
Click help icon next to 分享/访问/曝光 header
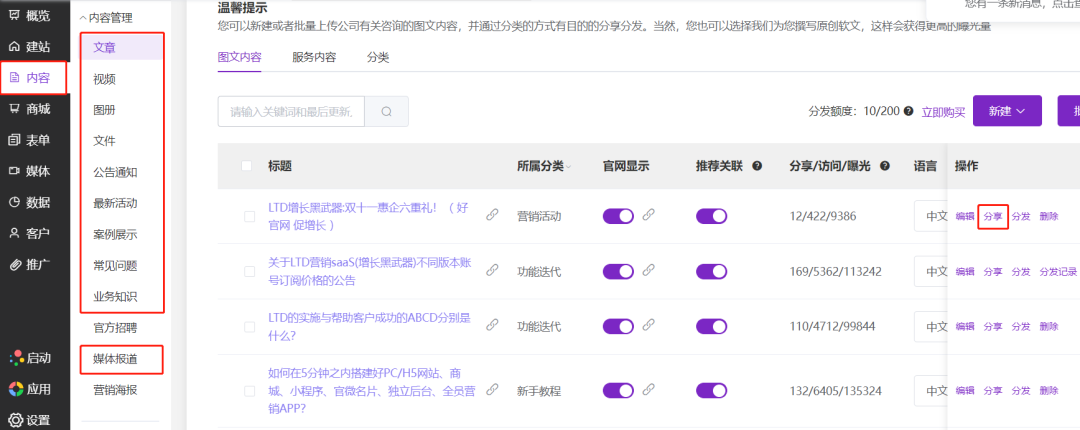click(885, 166)
